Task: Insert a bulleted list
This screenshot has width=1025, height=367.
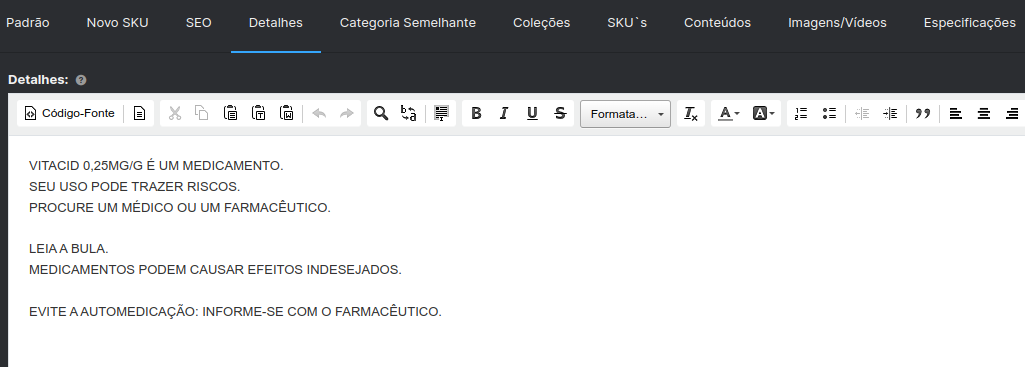Action: (x=829, y=113)
